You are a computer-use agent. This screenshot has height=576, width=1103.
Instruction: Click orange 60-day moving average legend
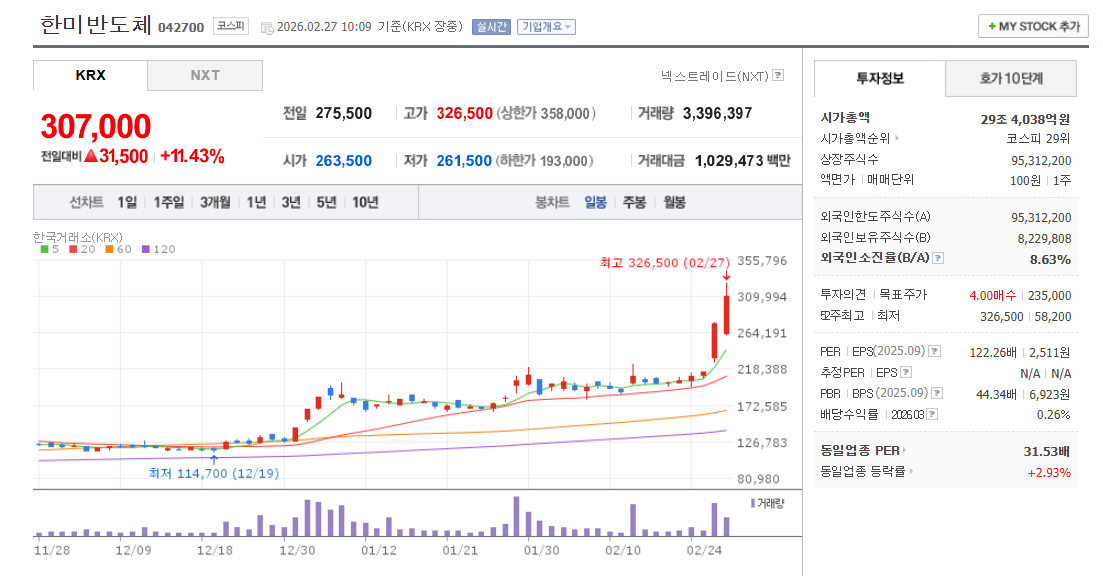119,249
